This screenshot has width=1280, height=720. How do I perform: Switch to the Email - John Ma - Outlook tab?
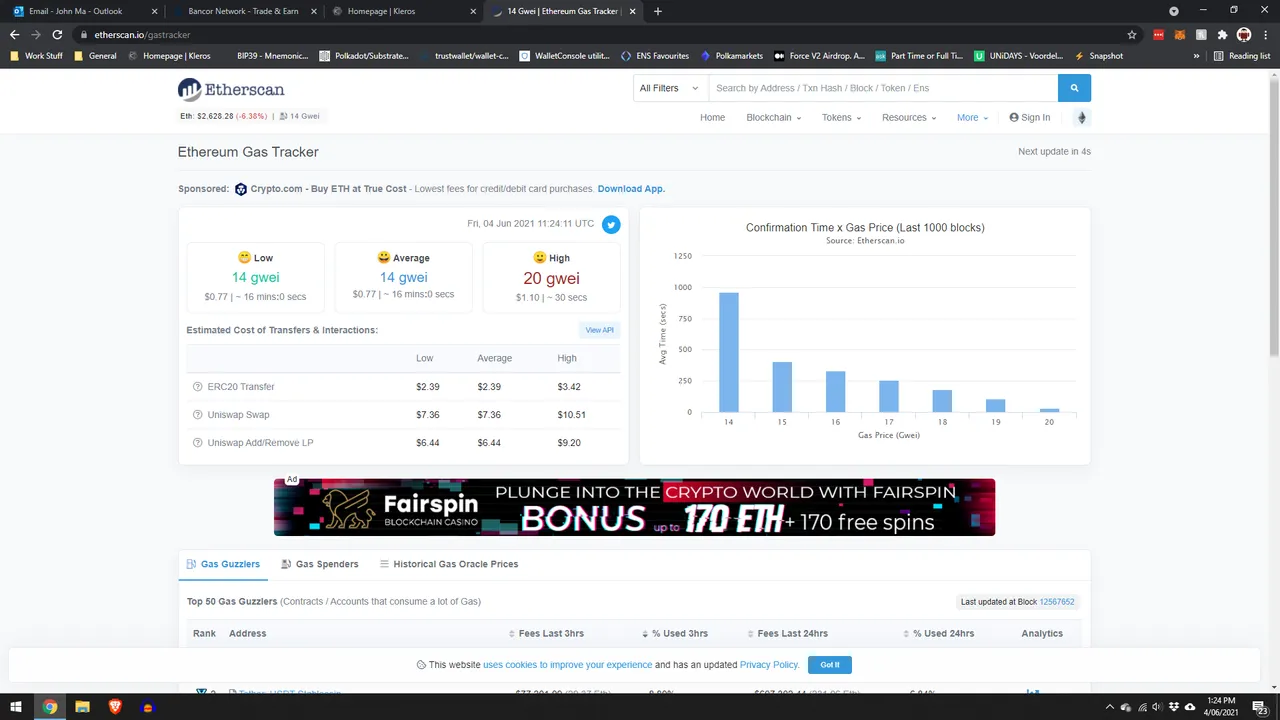(x=84, y=11)
